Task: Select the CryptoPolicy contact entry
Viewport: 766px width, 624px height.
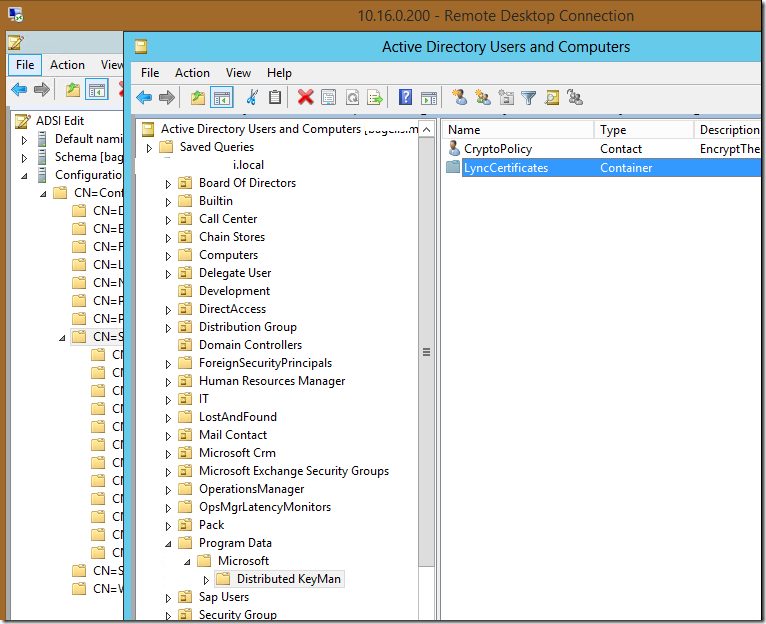Action: 497,149
